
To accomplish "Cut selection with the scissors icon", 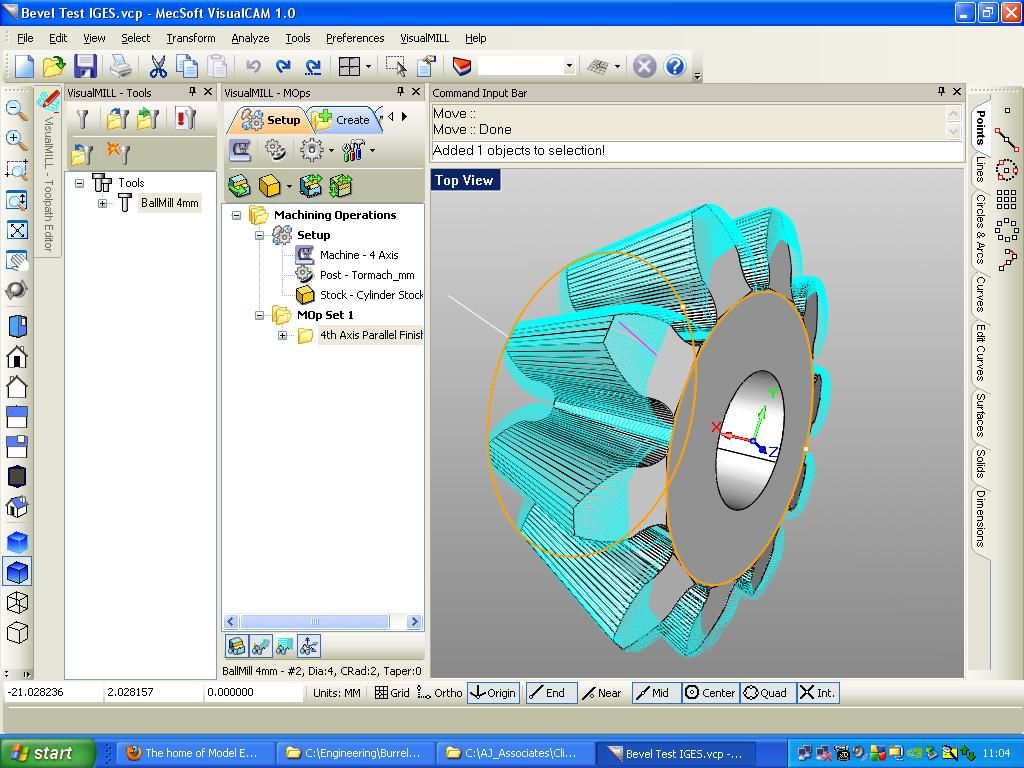I will pos(158,66).
